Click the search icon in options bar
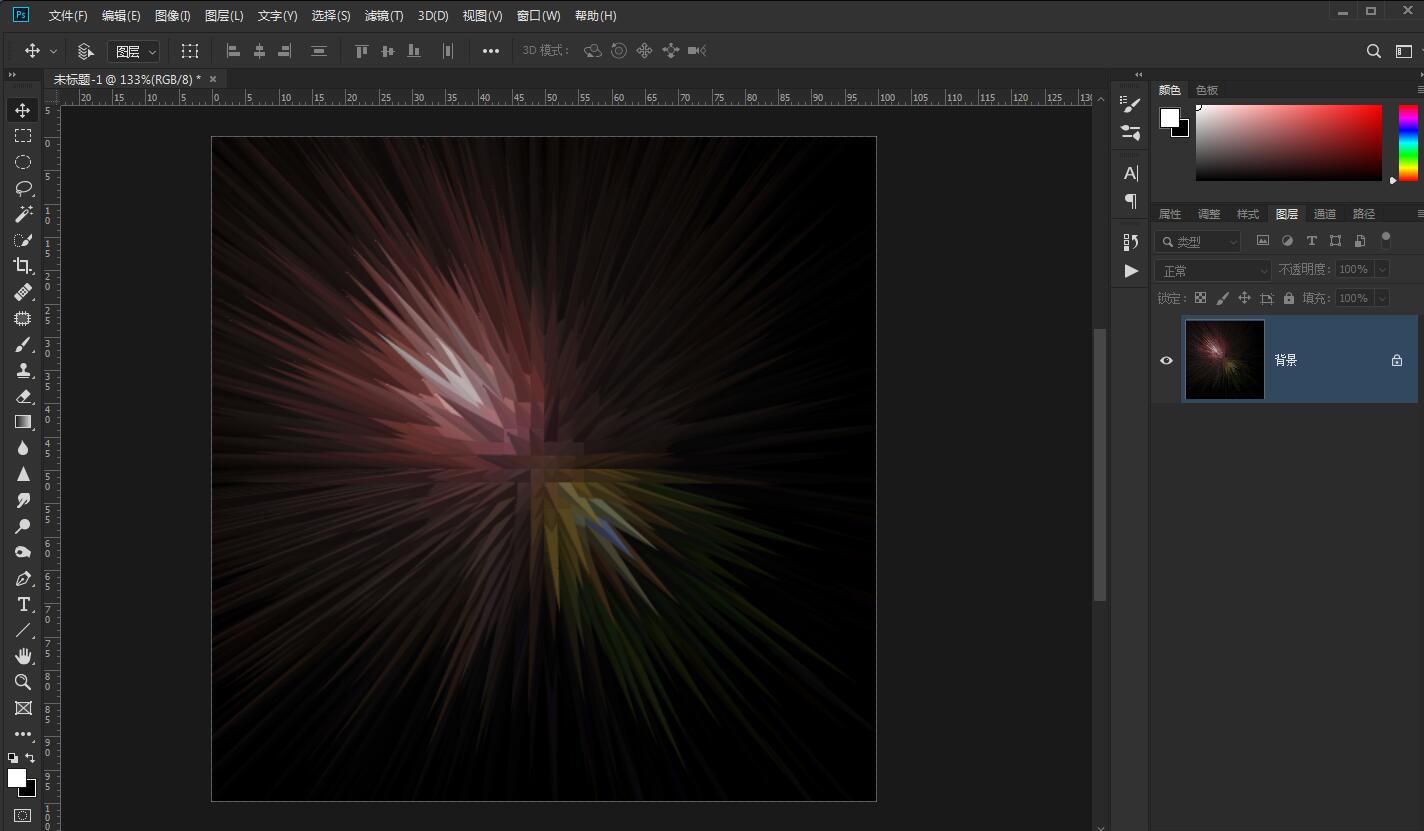Image resolution: width=1424 pixels, height=831 pixels. pyautogui.click(x=1374, y=51)
